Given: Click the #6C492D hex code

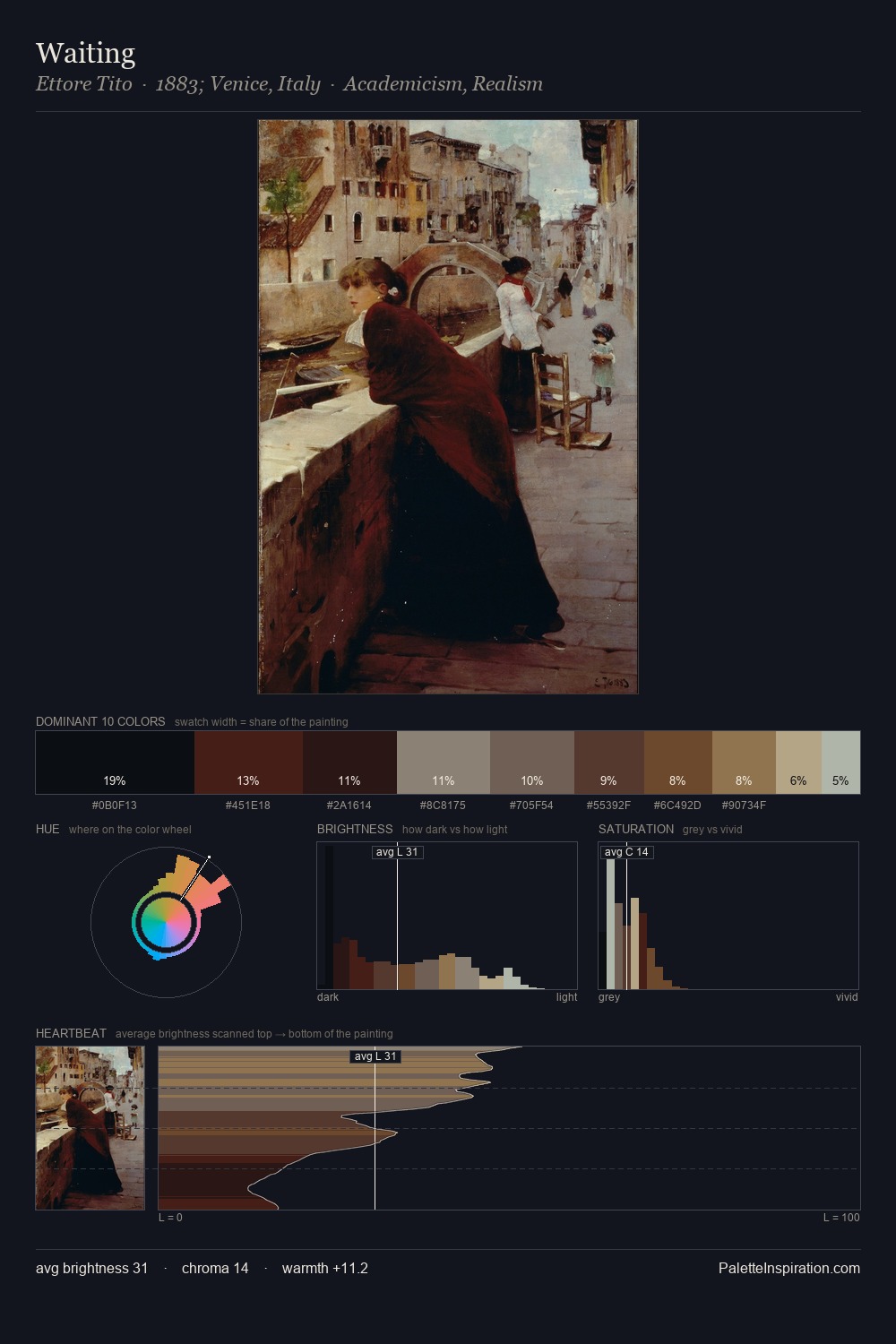Looking at the screenshot, I should click(x=678, y=806).
